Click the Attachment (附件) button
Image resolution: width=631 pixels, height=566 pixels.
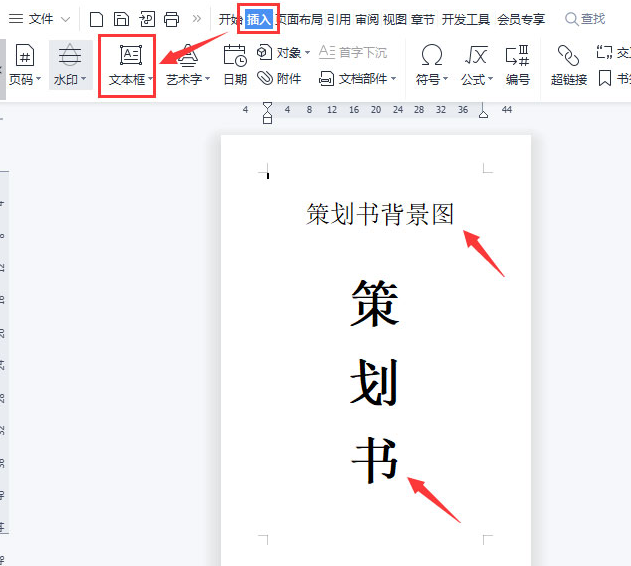point(279,78)
